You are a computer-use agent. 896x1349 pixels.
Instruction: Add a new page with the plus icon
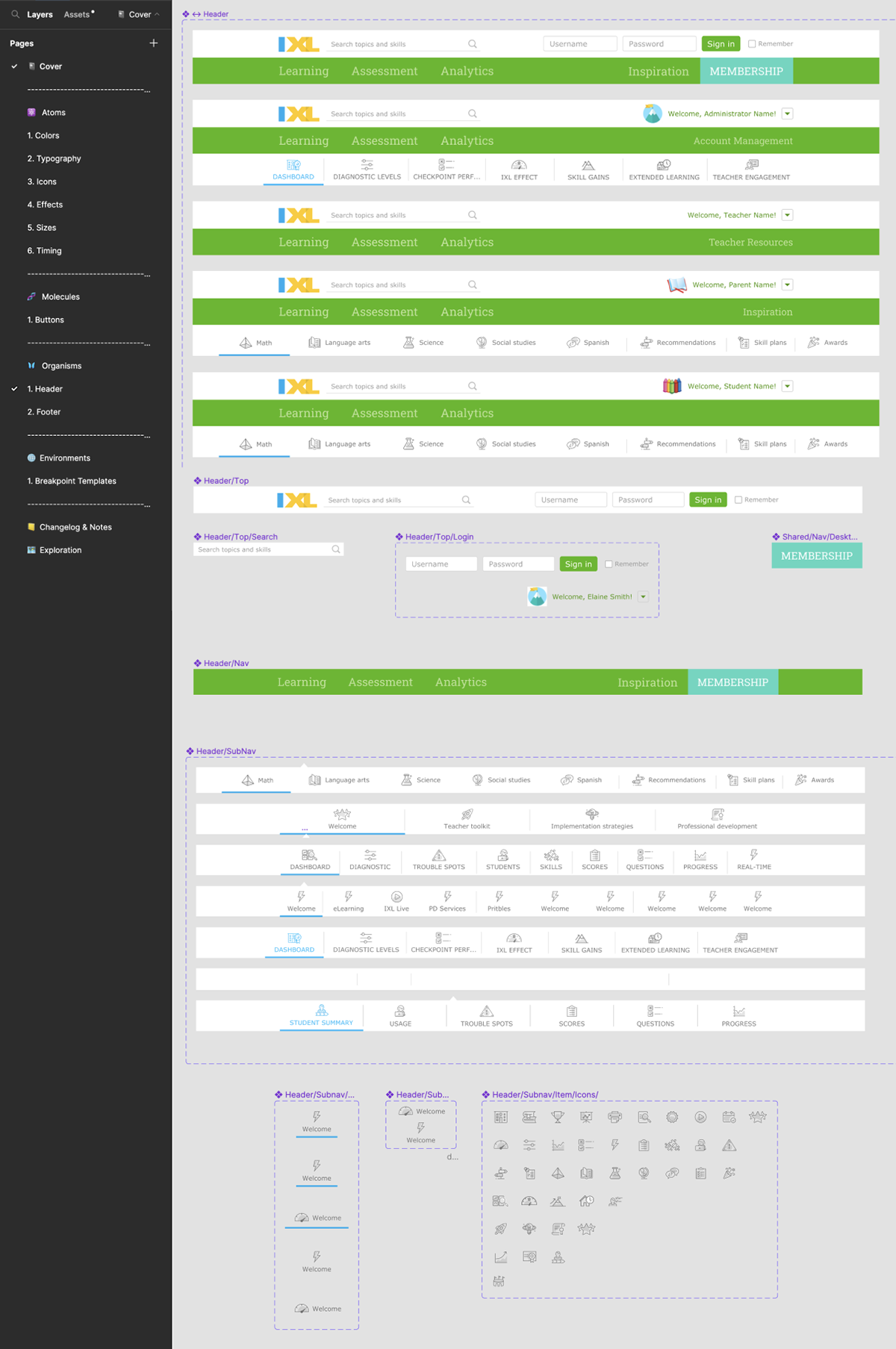pos(153,43)
